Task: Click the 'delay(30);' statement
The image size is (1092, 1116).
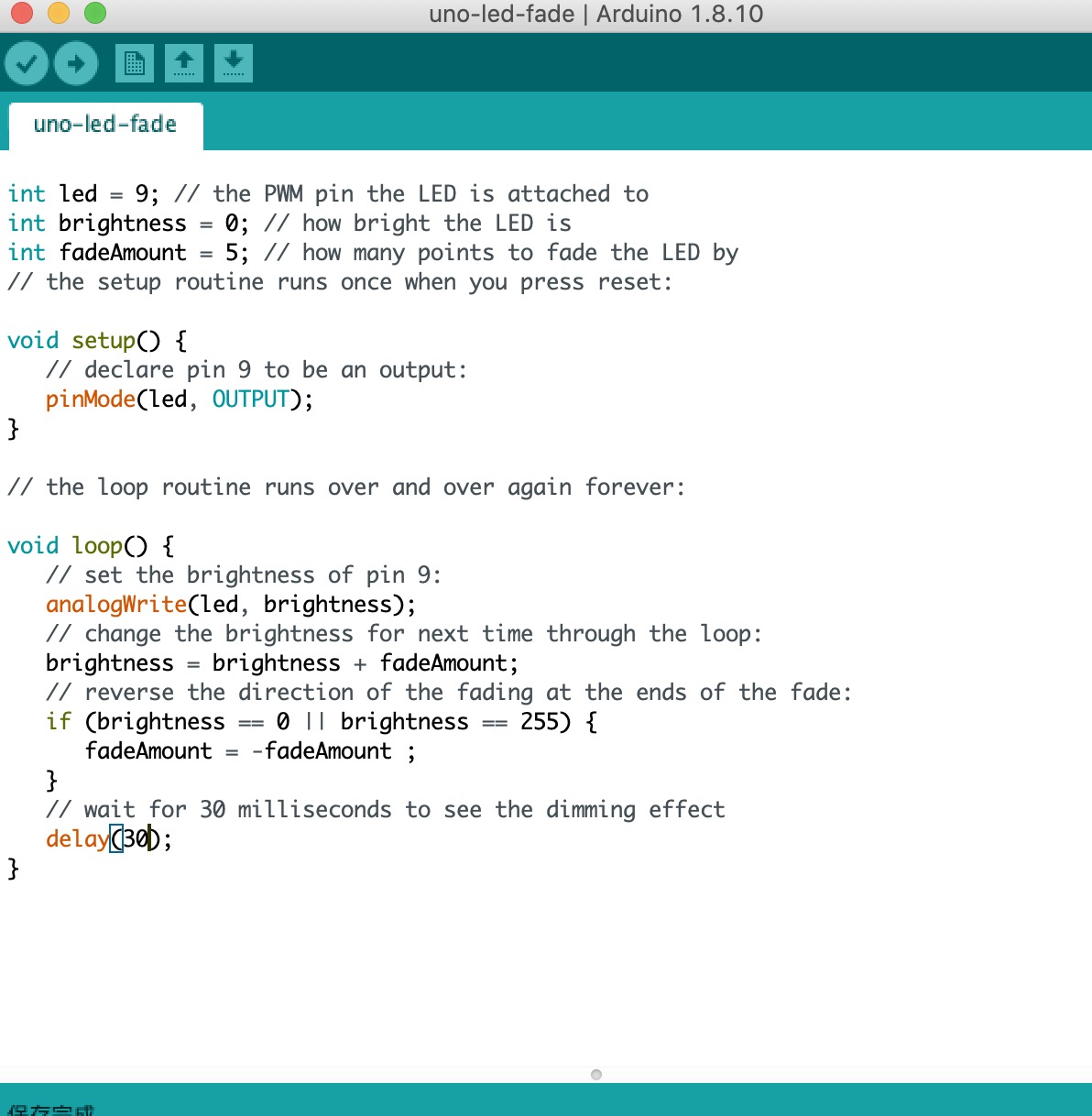Action: 109,839
